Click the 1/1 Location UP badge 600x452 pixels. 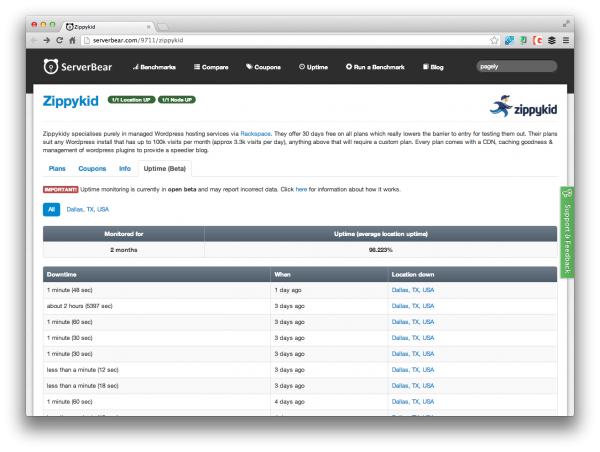click(131, 100)
